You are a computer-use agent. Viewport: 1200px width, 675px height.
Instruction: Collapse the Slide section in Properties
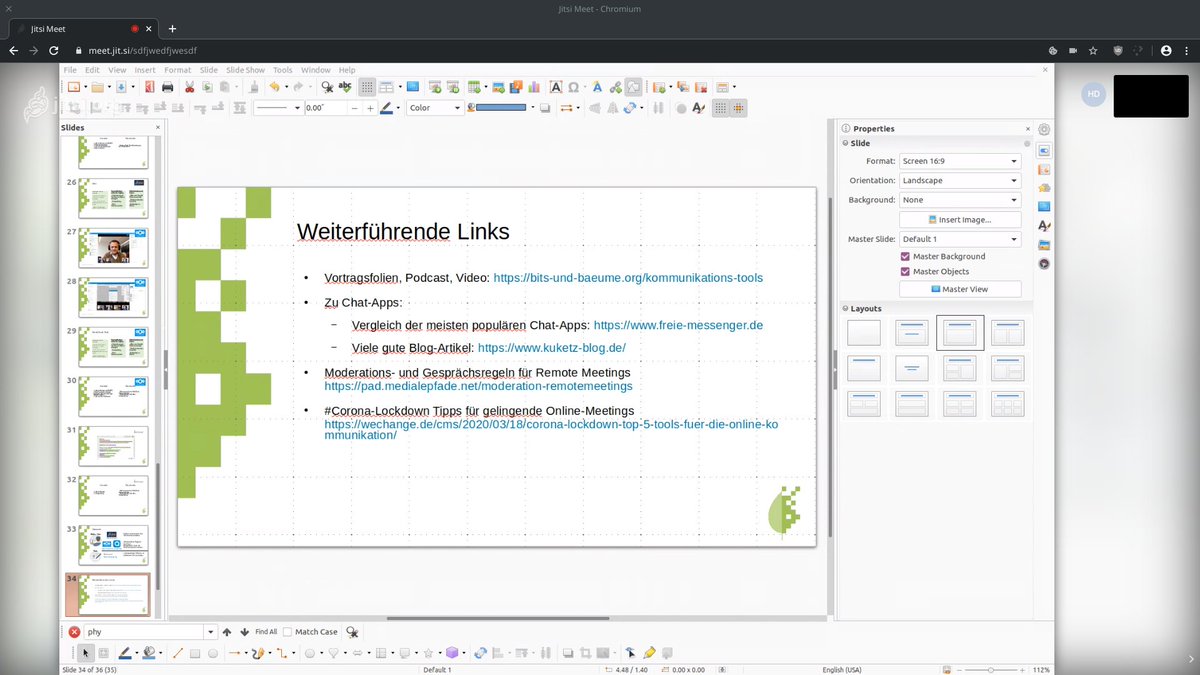pyautogui.click(x=846, y=144)
